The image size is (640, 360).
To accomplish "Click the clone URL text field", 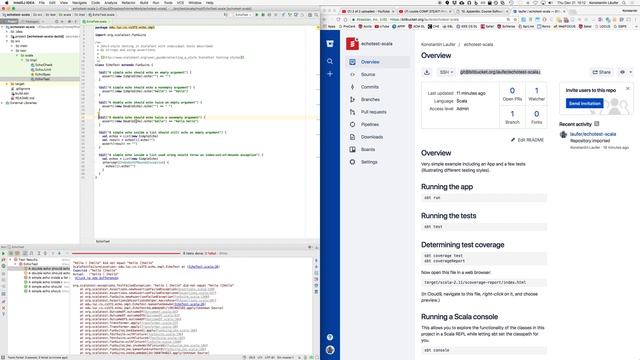I will 500,72.
